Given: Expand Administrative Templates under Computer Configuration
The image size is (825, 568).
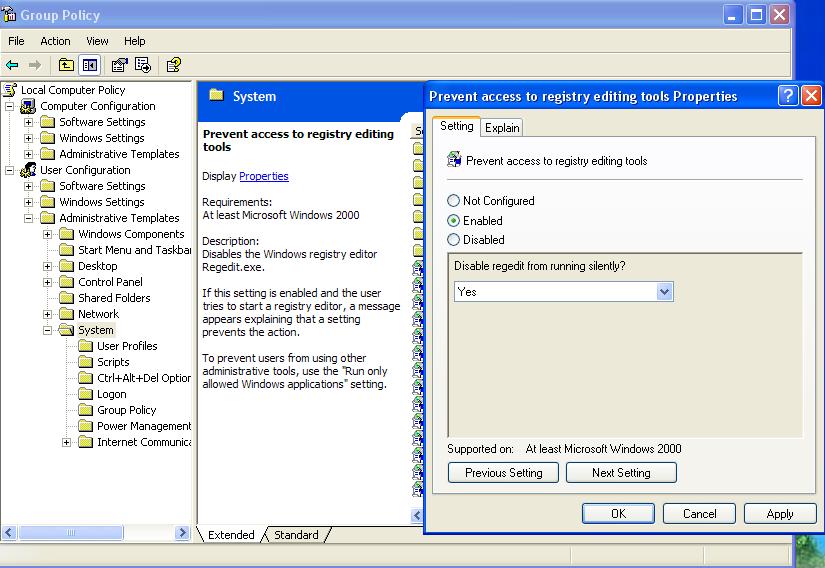Looking at the screenshot, I should click(28, 154).
